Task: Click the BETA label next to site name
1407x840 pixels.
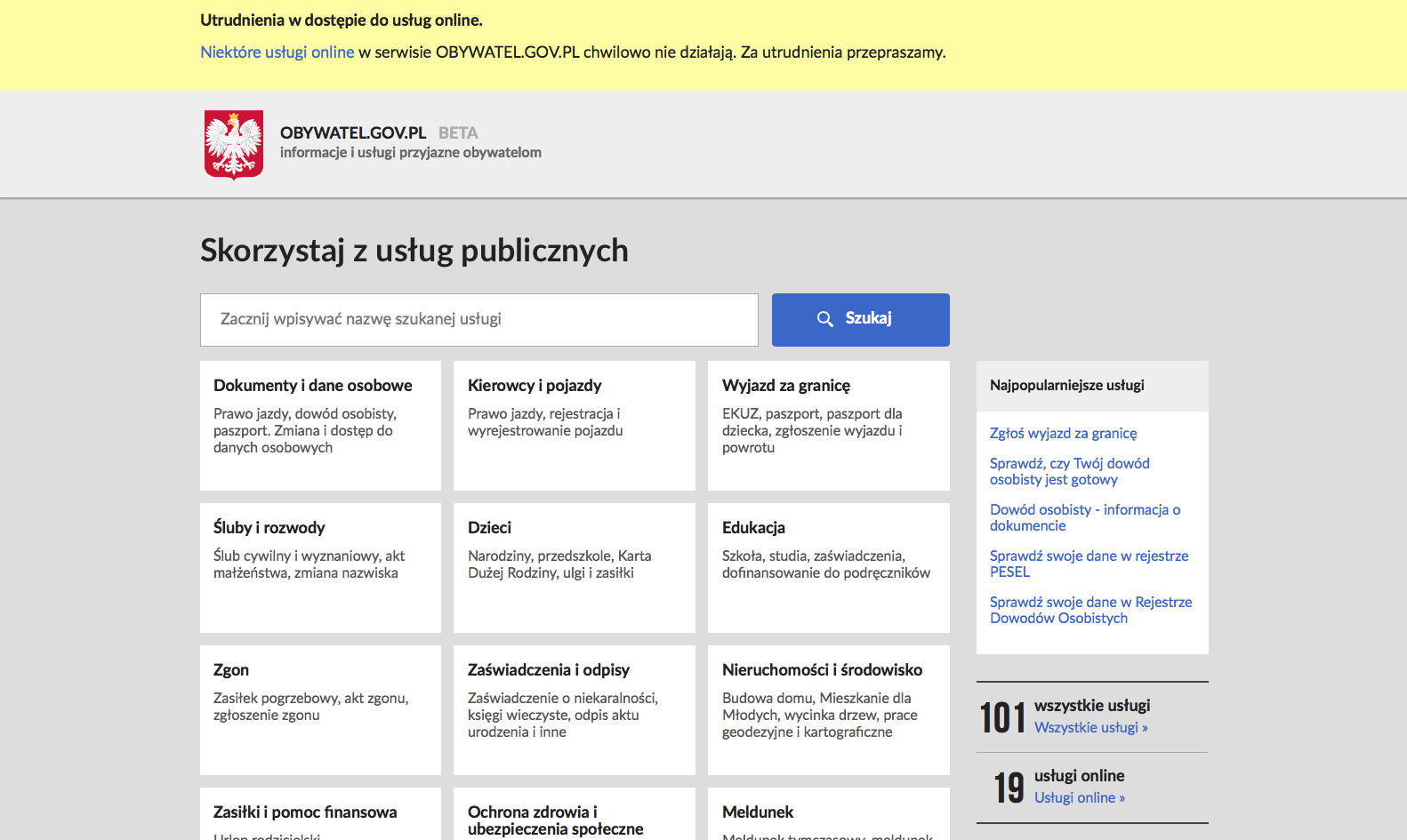Action: (458, 132)
